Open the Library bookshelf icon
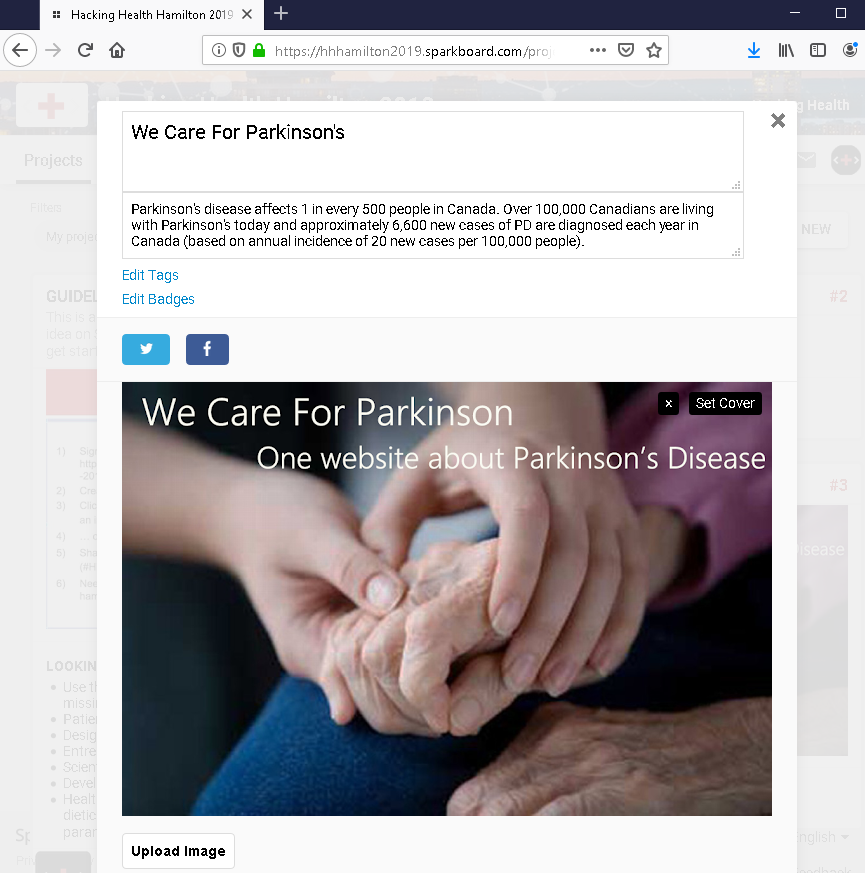The height and width of the screenshot is (873, 865). coord(786,51)
